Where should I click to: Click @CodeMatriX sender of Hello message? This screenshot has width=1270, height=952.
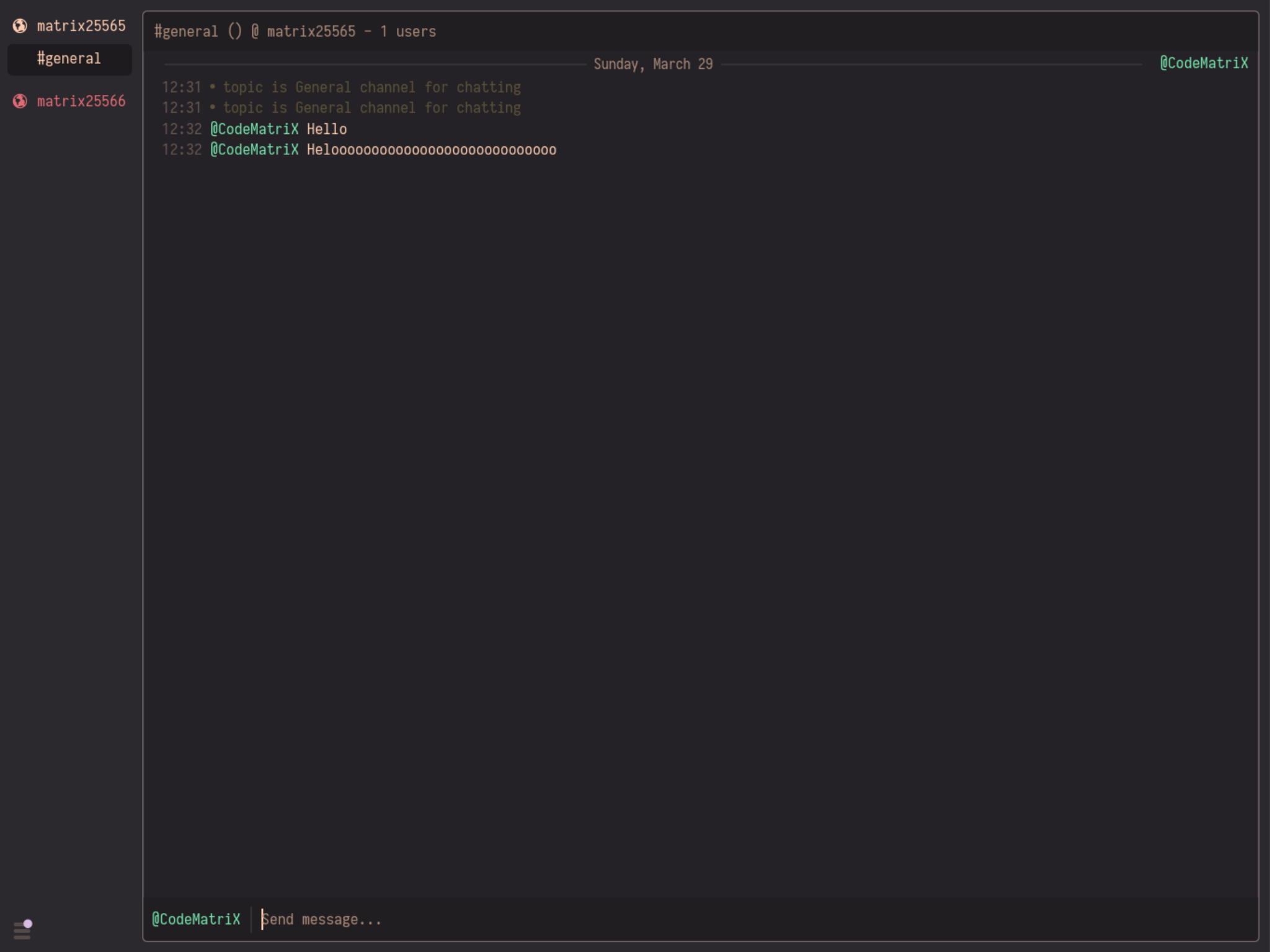(x=254, y=129)
